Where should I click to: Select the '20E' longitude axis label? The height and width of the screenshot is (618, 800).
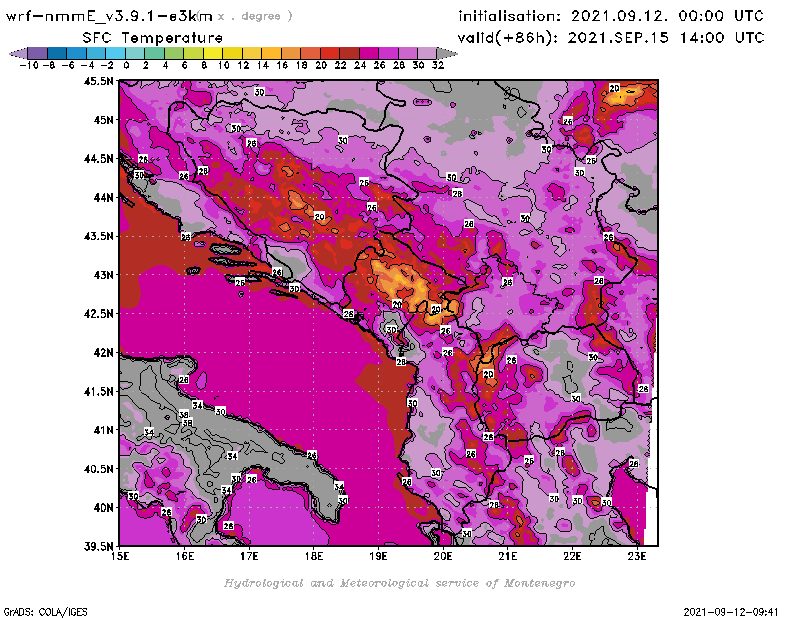point(443,556)
